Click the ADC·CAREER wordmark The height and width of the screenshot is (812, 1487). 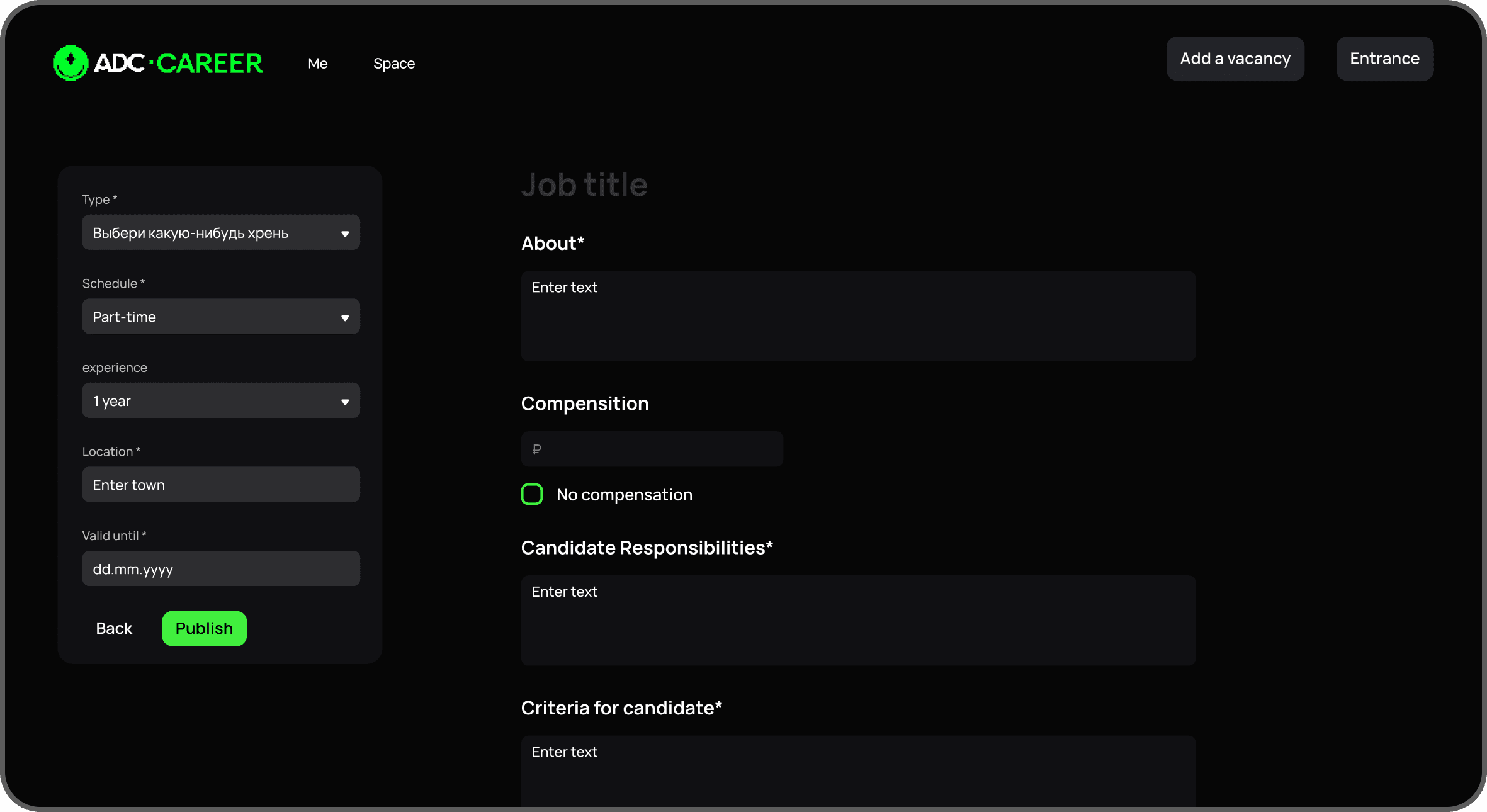[178, 63]
